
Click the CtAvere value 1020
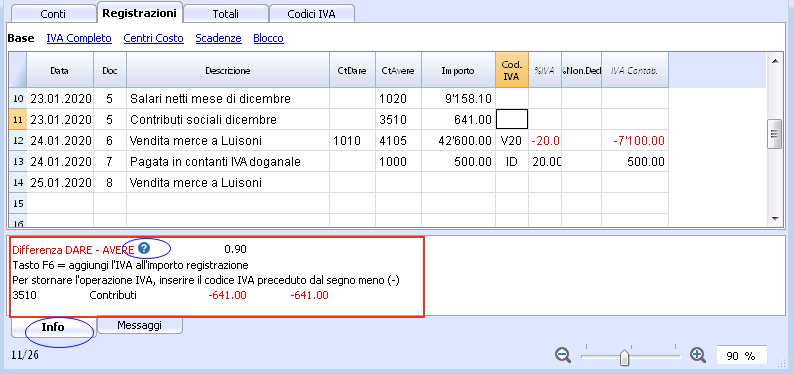(398, 99)
